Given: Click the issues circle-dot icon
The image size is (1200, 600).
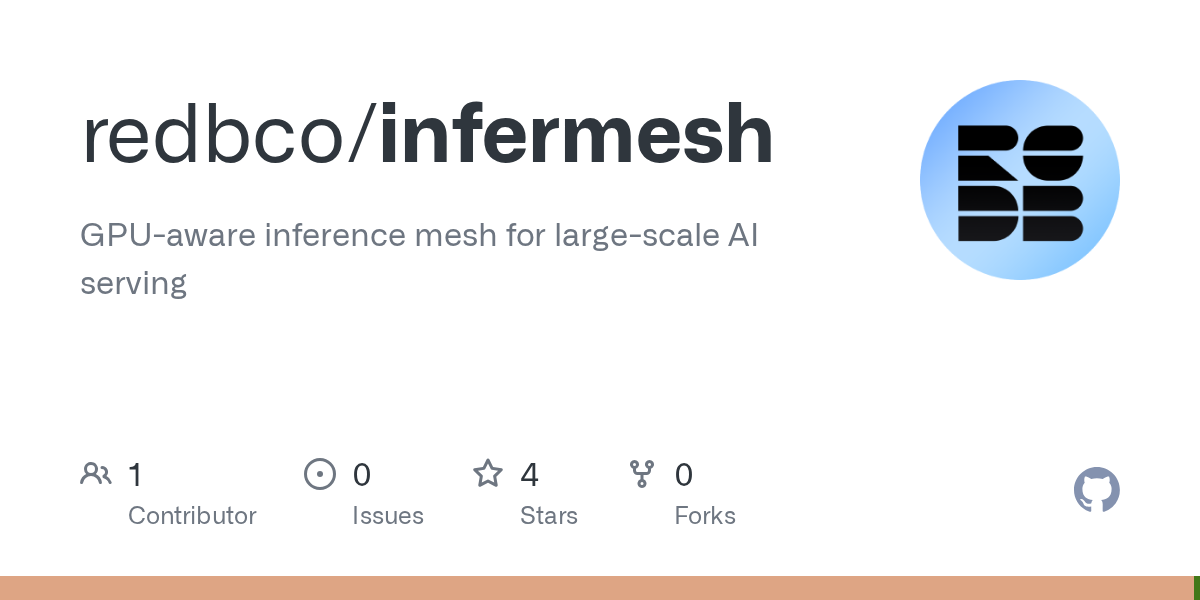Looking at the screenshot, I should coord(320,474).
